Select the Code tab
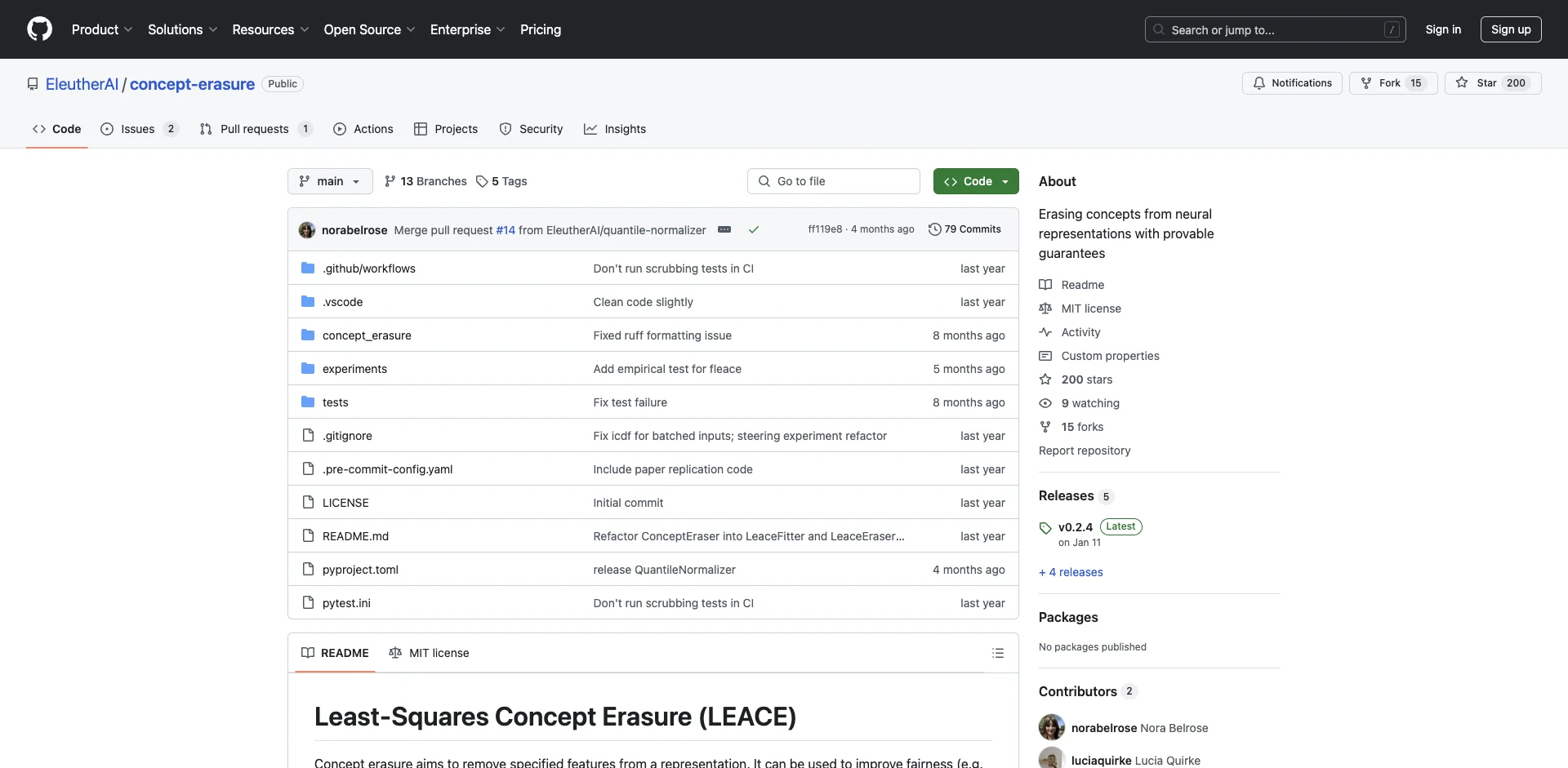 coord(56,129)
